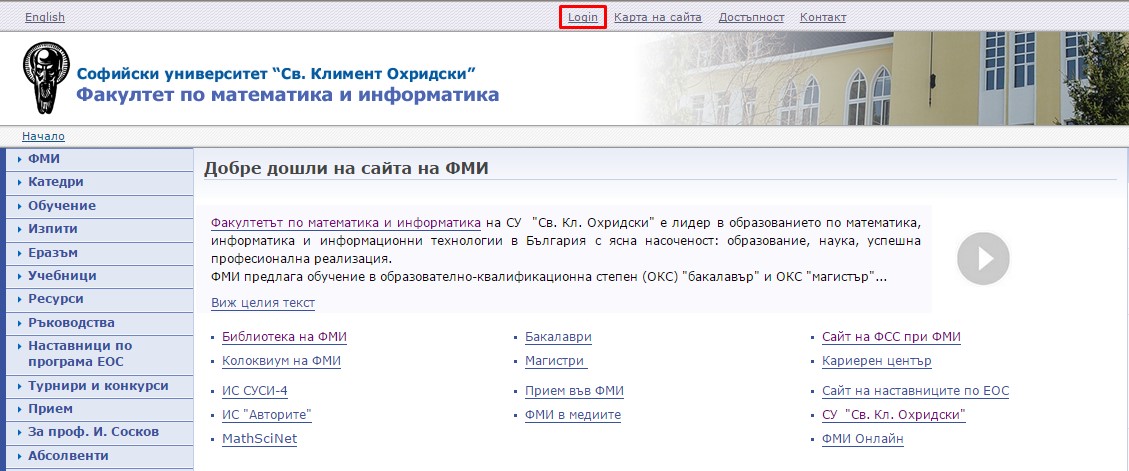The height and width of the screenshot is (471, 1129).
Task: Click the faculty building banner photo
Action: pyautogui.click(x=882, y=78)
